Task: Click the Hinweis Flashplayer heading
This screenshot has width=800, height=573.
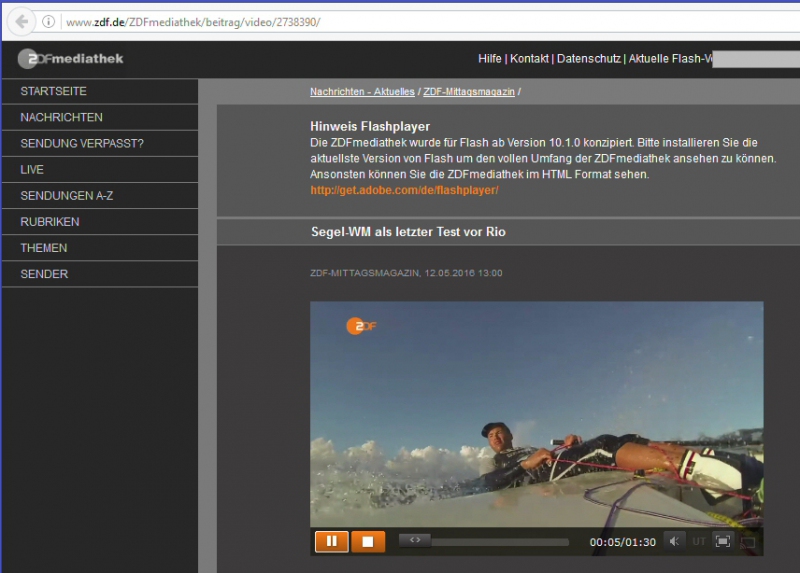Action: click(370, 127)
